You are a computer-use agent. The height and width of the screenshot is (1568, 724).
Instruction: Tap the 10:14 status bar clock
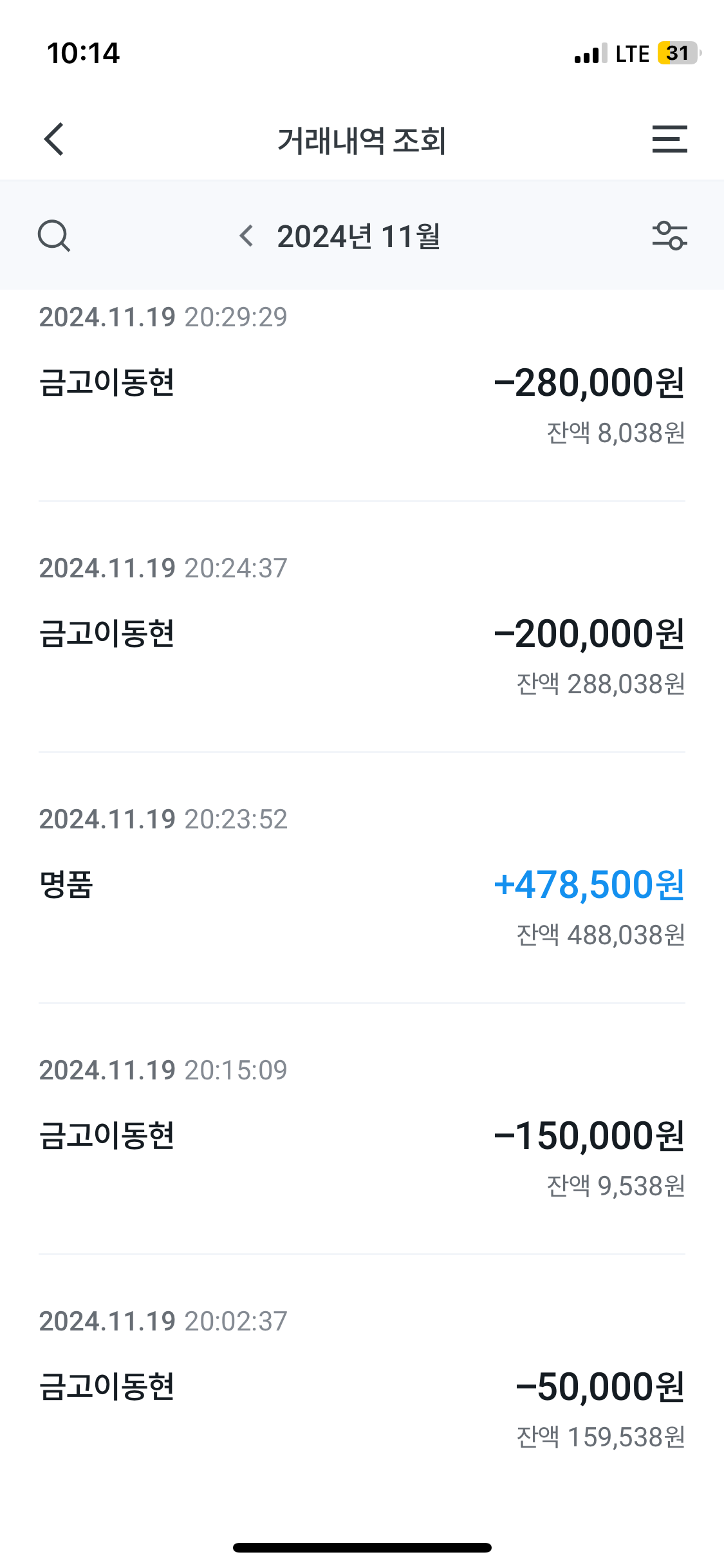84,53
